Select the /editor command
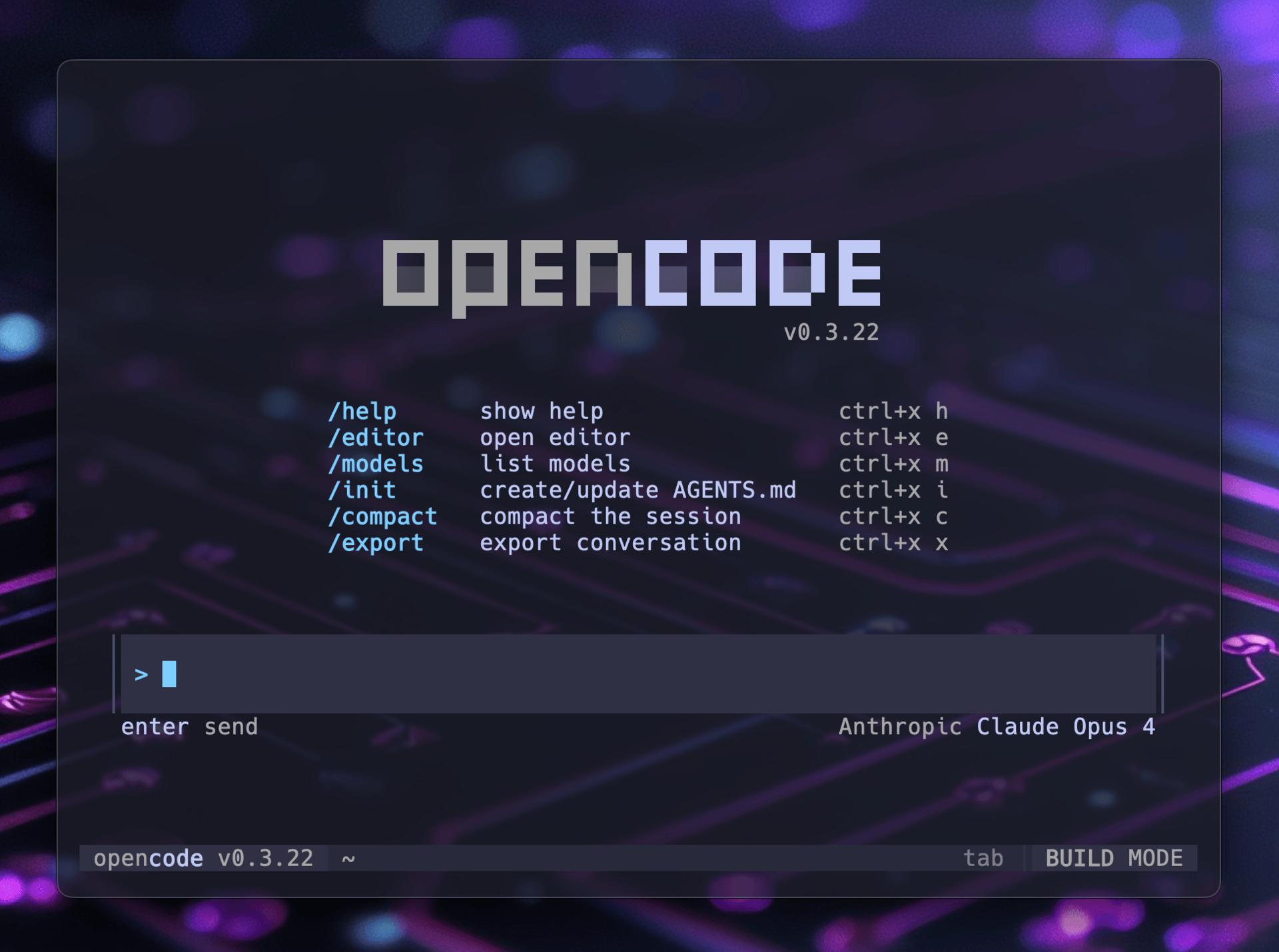This screenshot has height=952, width=1279. [376, 438]
